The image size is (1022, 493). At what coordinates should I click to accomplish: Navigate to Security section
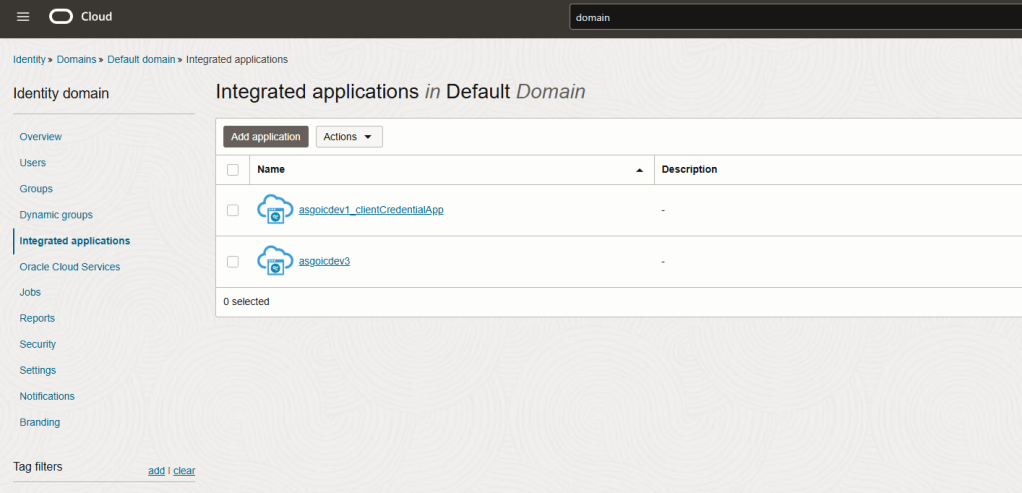point(38,344)
